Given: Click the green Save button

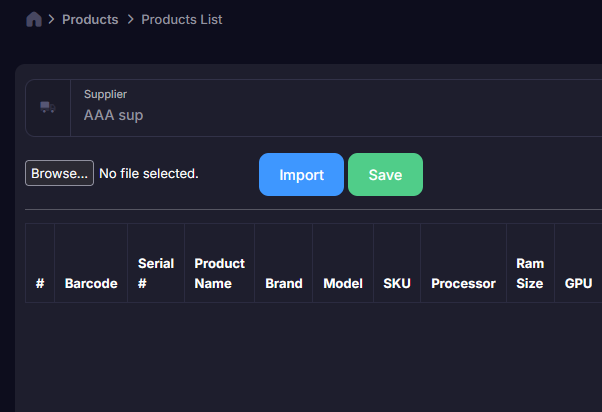Looking at the screenshot, I should (x=385, y=174).
